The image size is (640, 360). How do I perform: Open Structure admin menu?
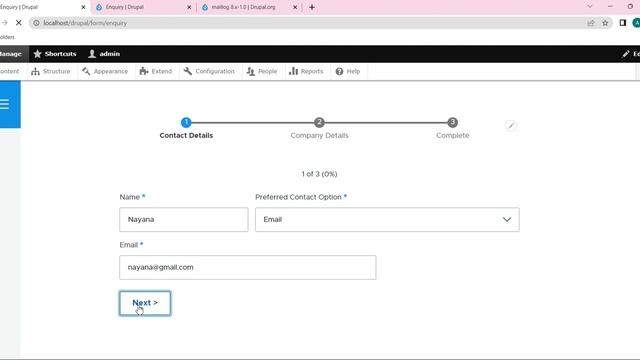51,71
